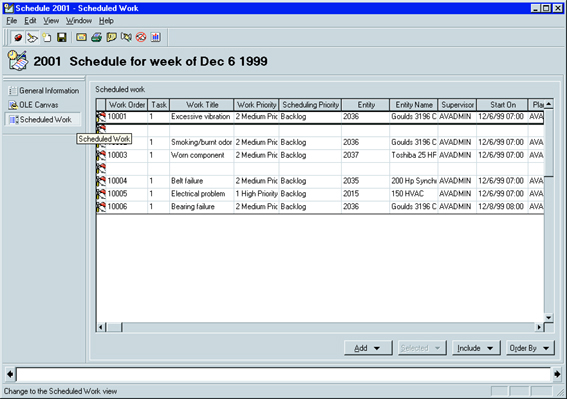567x399 pixels.
Task: Switch to the OLE Canvas view
Action: [34, 105]
